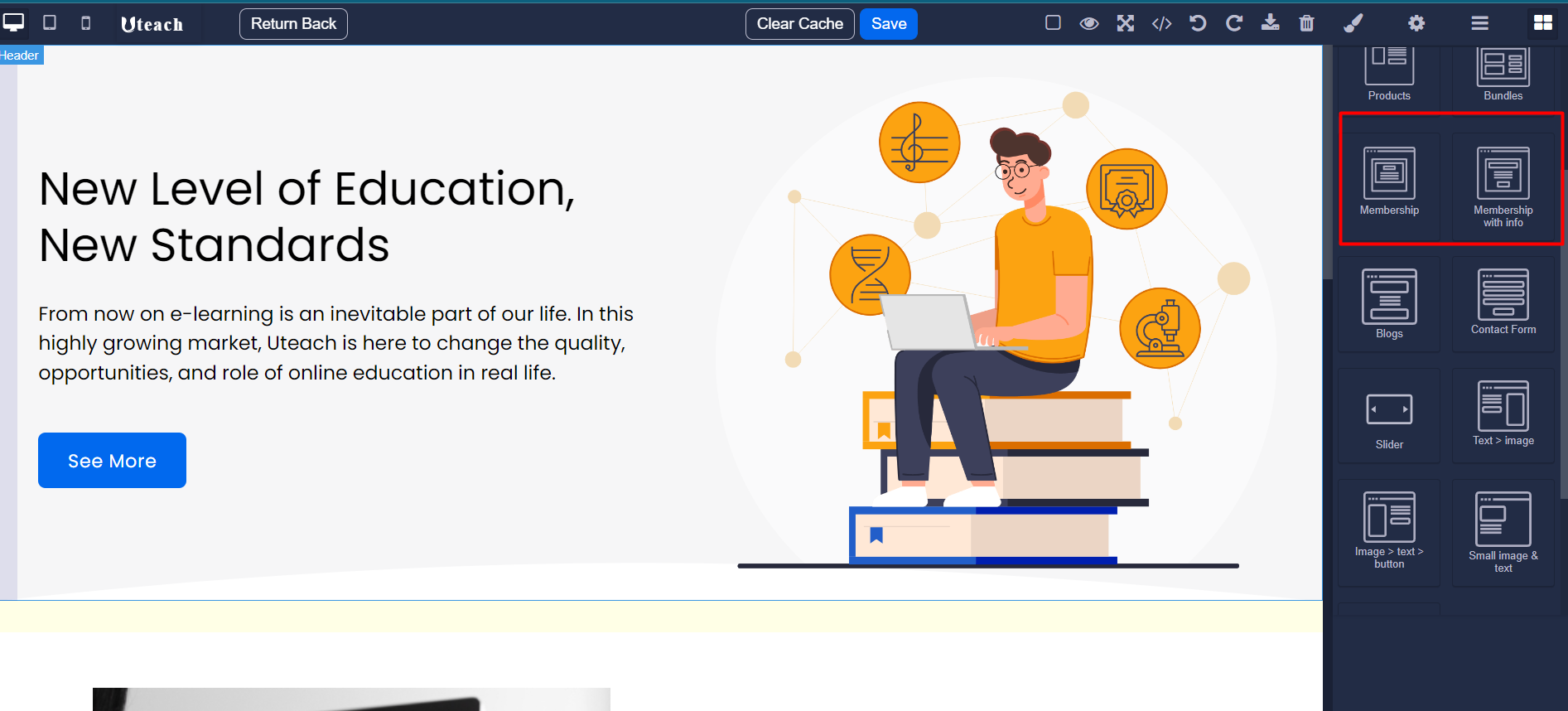Click the import download icon
1568x711 pixels.
pos(1270,22)
